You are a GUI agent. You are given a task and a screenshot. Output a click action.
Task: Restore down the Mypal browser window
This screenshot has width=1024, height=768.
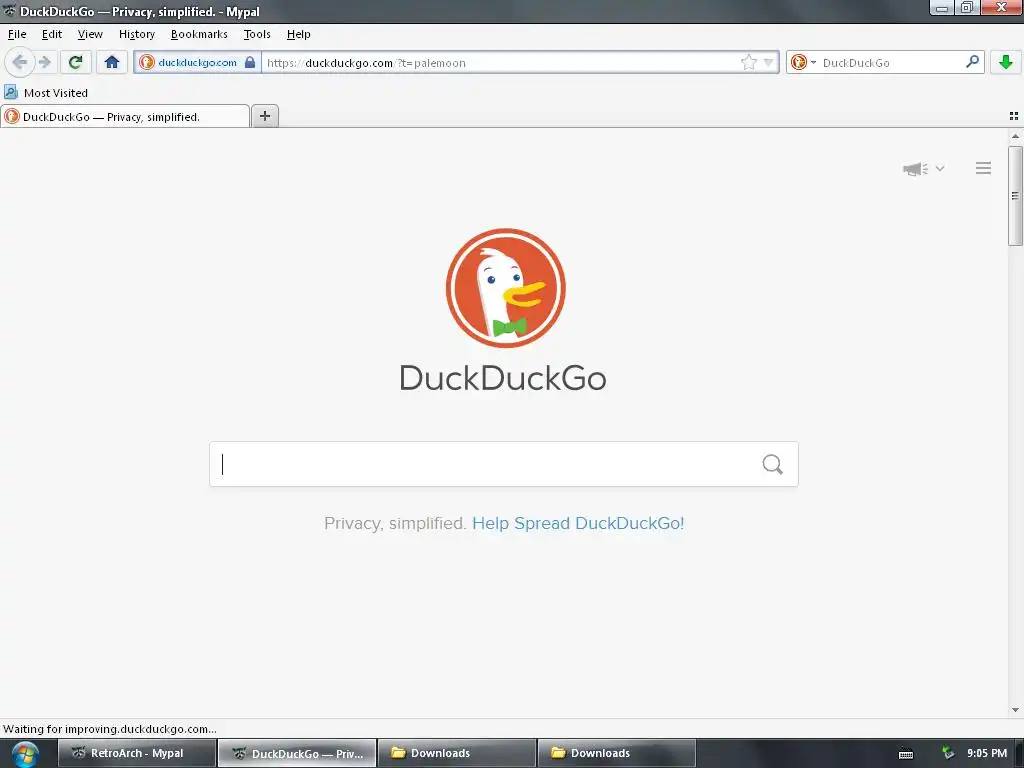pyautogui.click(x=967, y=8)
